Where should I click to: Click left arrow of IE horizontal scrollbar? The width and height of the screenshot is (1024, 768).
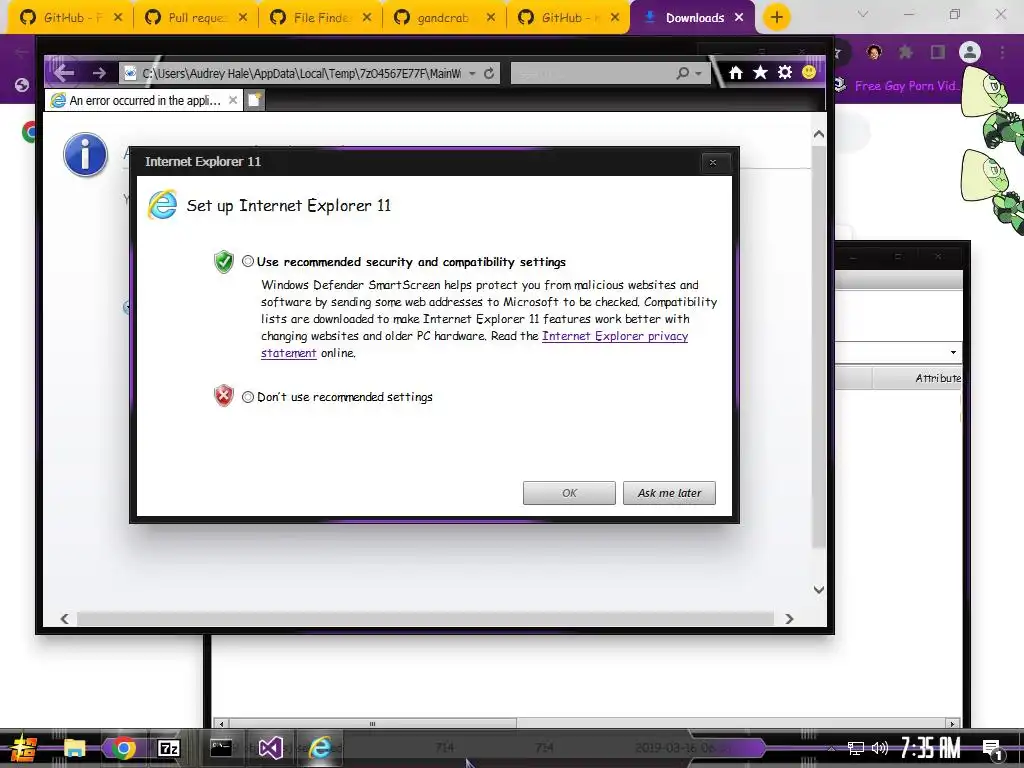click(x=64, y=618)
